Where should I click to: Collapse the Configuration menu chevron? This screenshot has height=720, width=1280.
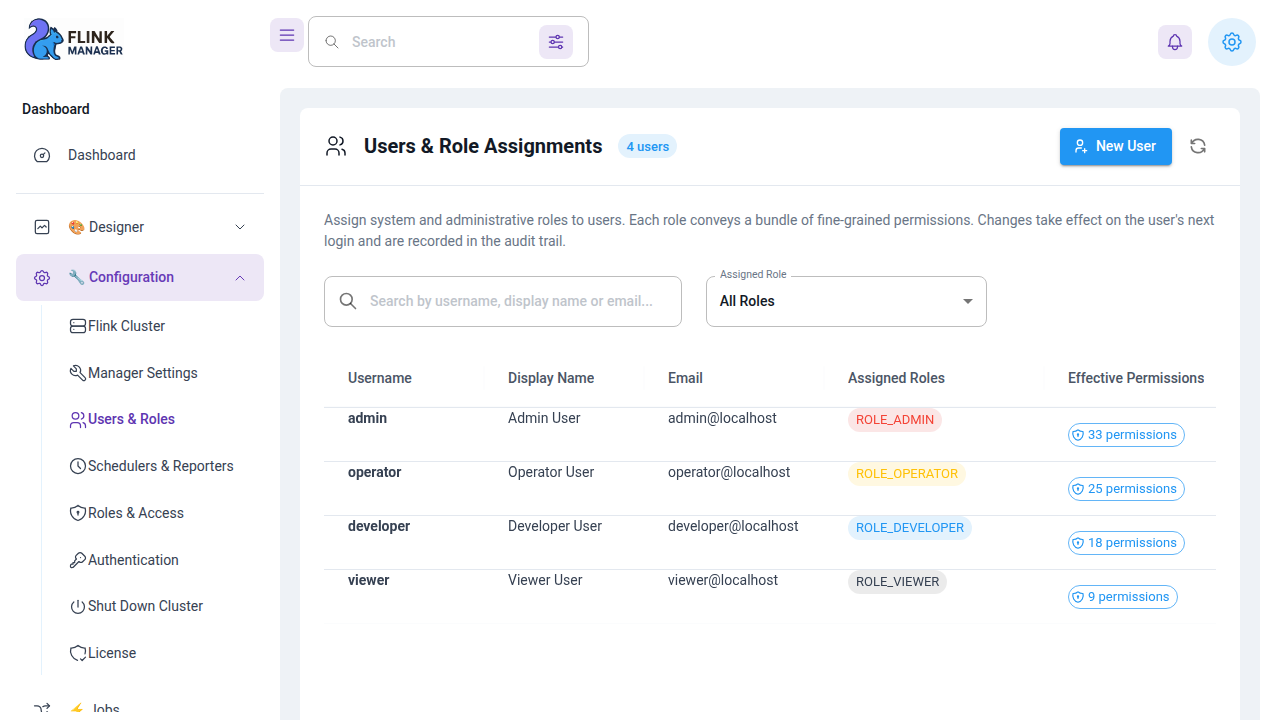(x=240, y=278)
